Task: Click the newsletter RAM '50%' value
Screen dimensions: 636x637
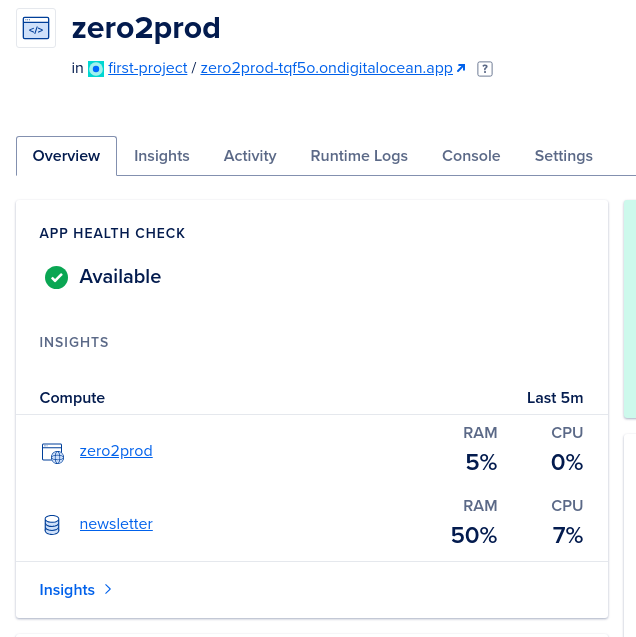Action: coord(474,535)
